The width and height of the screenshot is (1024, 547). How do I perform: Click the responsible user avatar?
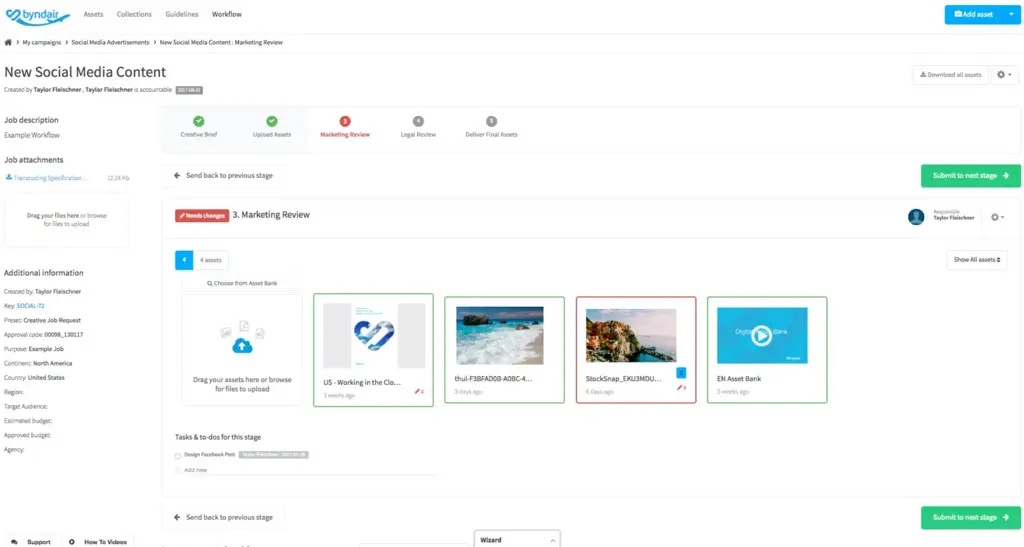pos(916,217)
